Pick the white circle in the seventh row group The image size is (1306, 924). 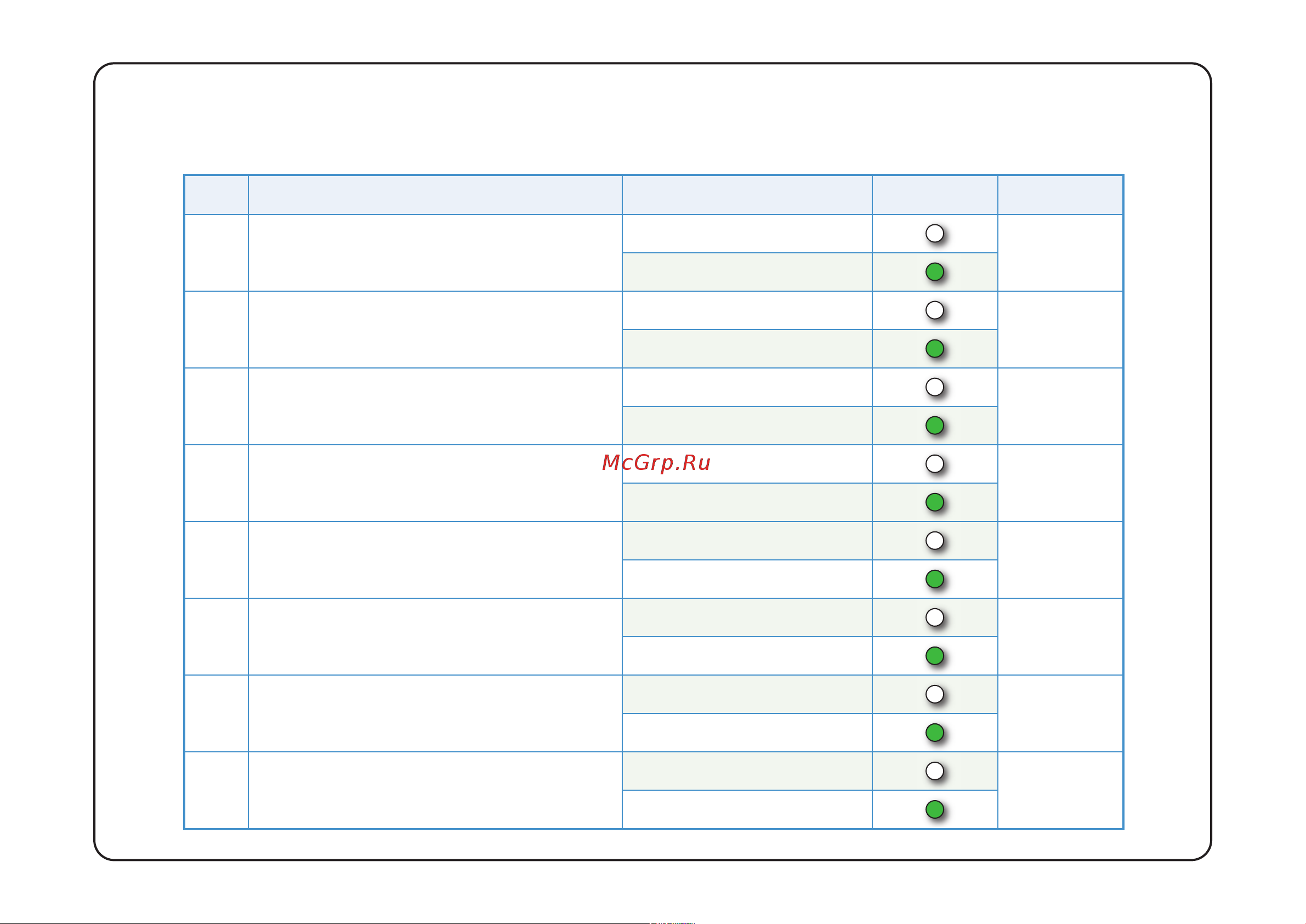pyautogui.click(x=935, y=694)
